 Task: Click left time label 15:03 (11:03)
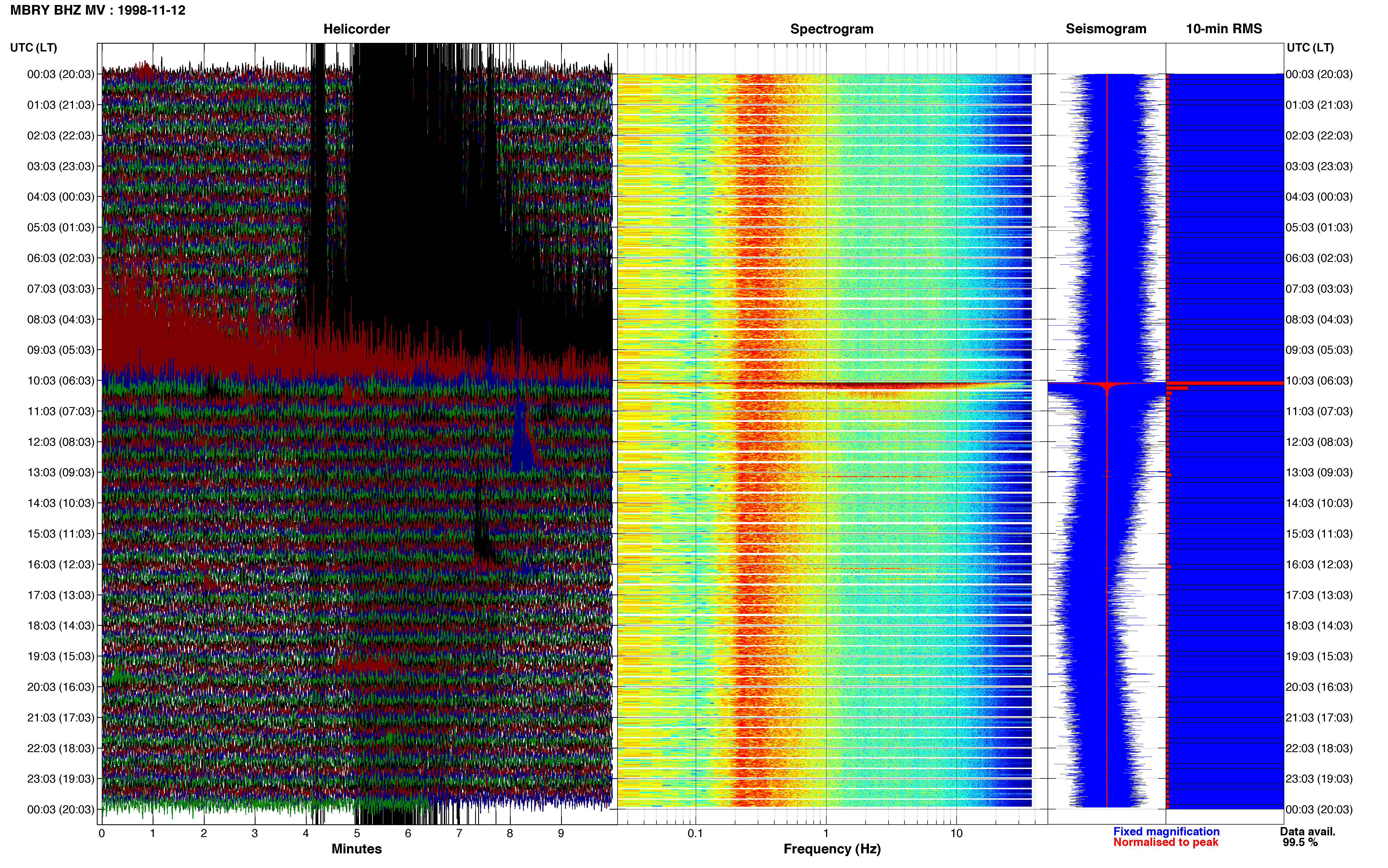coord(61,534)
